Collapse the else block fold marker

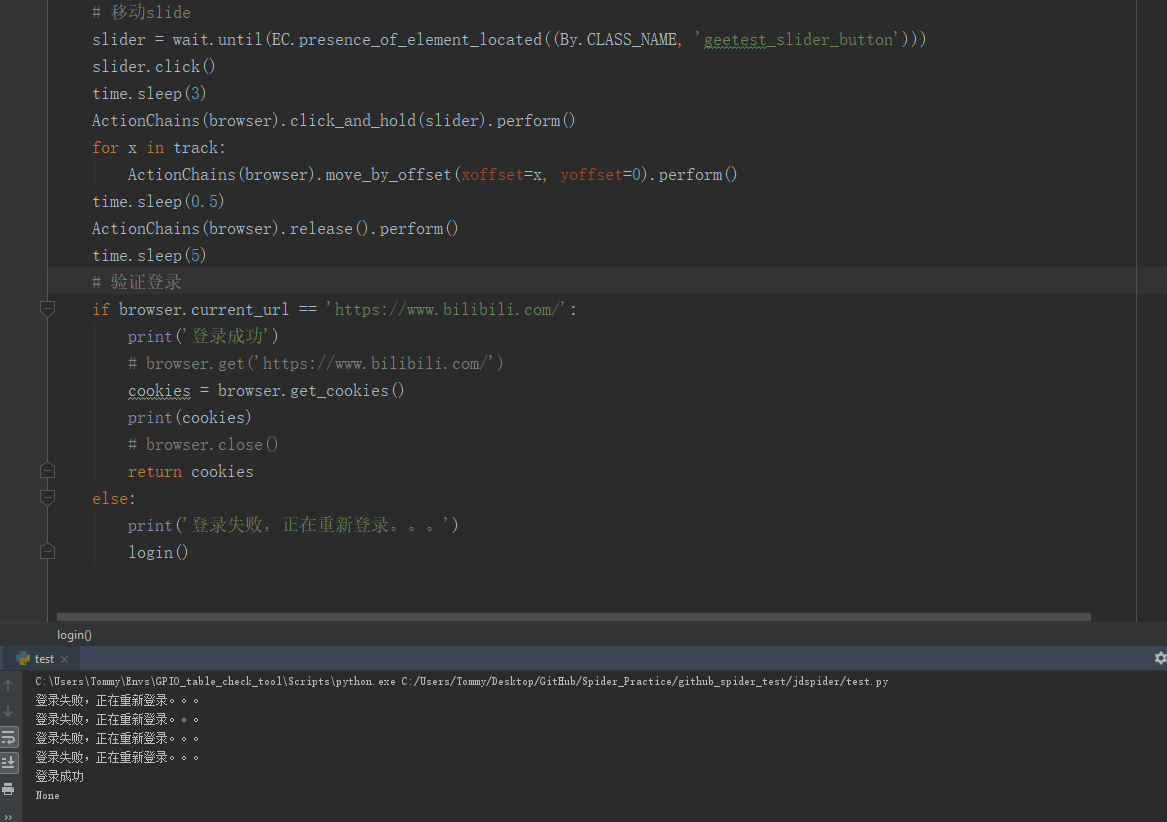47,497
